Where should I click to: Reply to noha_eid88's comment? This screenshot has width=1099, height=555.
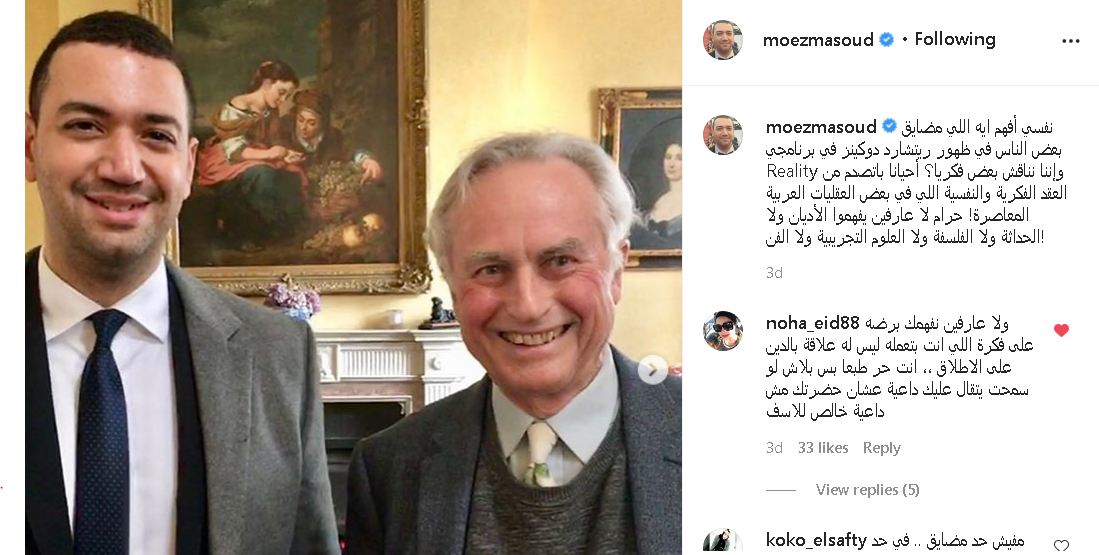(x=881, y=448)
